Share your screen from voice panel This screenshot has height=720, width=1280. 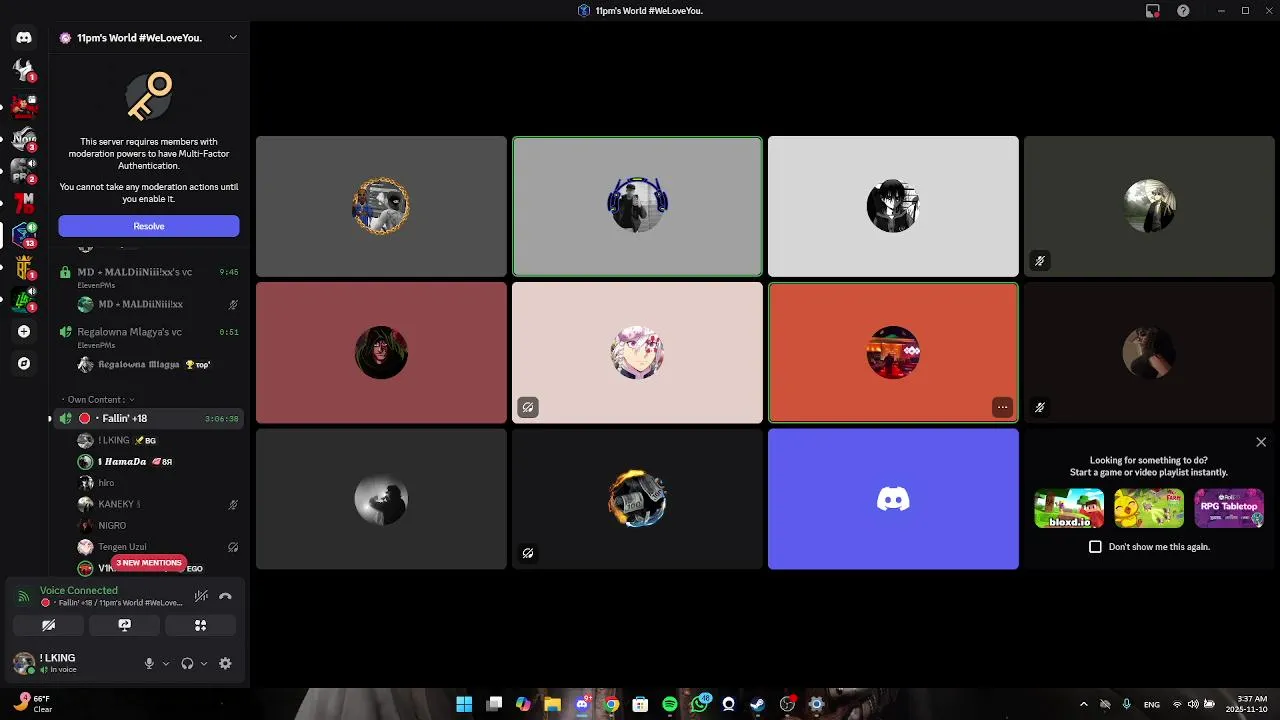click(x=124, y=625)
